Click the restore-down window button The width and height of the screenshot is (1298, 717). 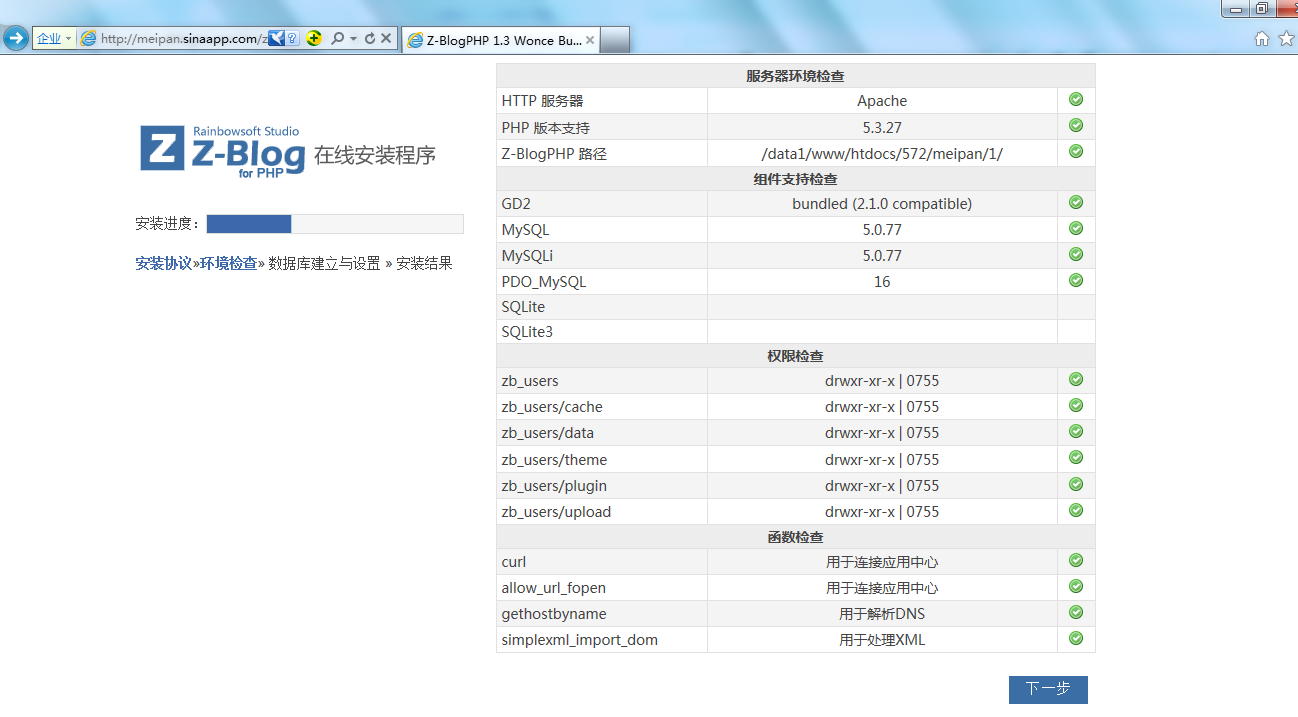pos(1263,8)
